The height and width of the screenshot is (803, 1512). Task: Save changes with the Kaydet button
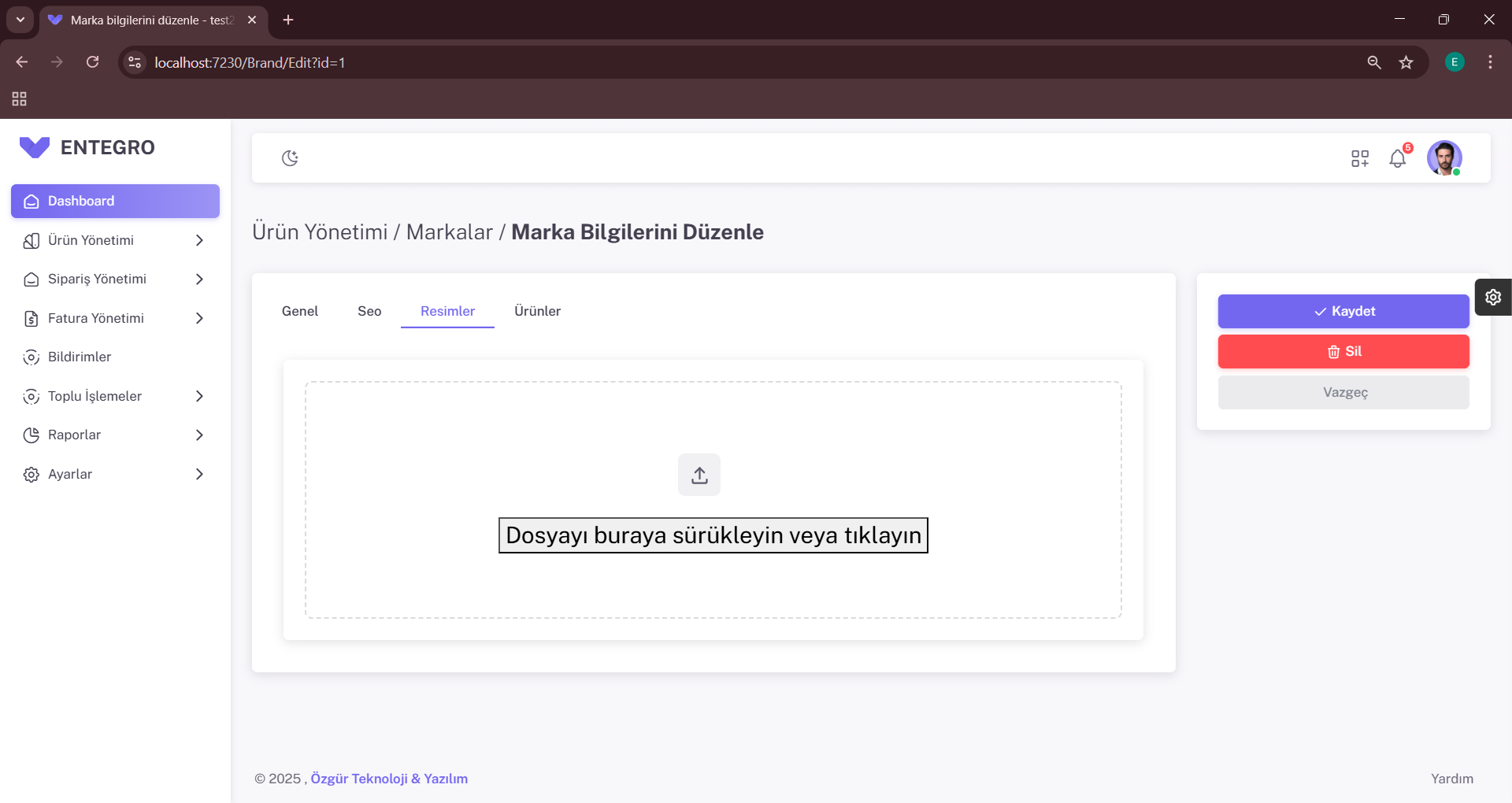(x=1343, y=311)
